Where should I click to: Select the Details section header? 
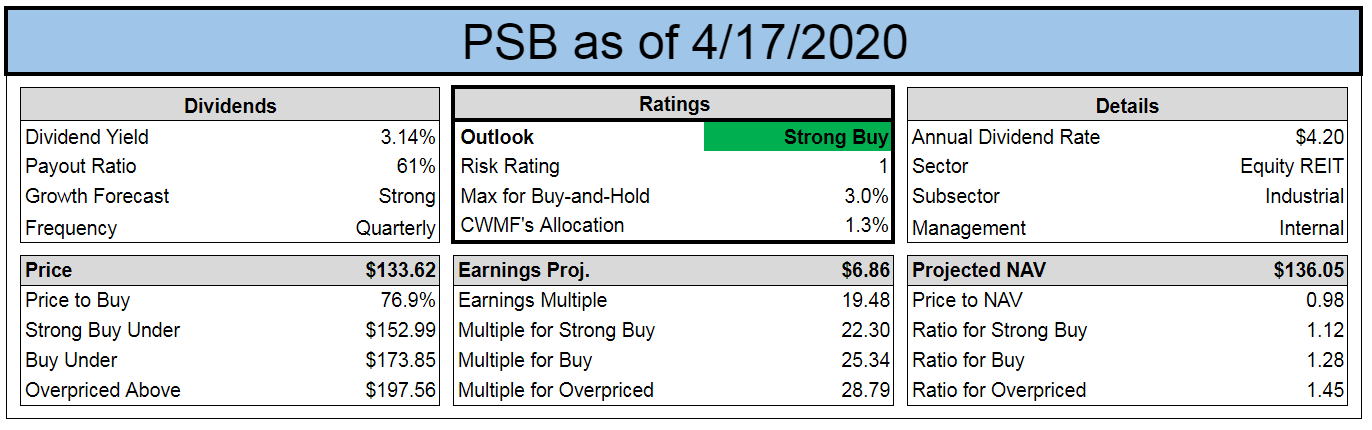coord(1127,105)
